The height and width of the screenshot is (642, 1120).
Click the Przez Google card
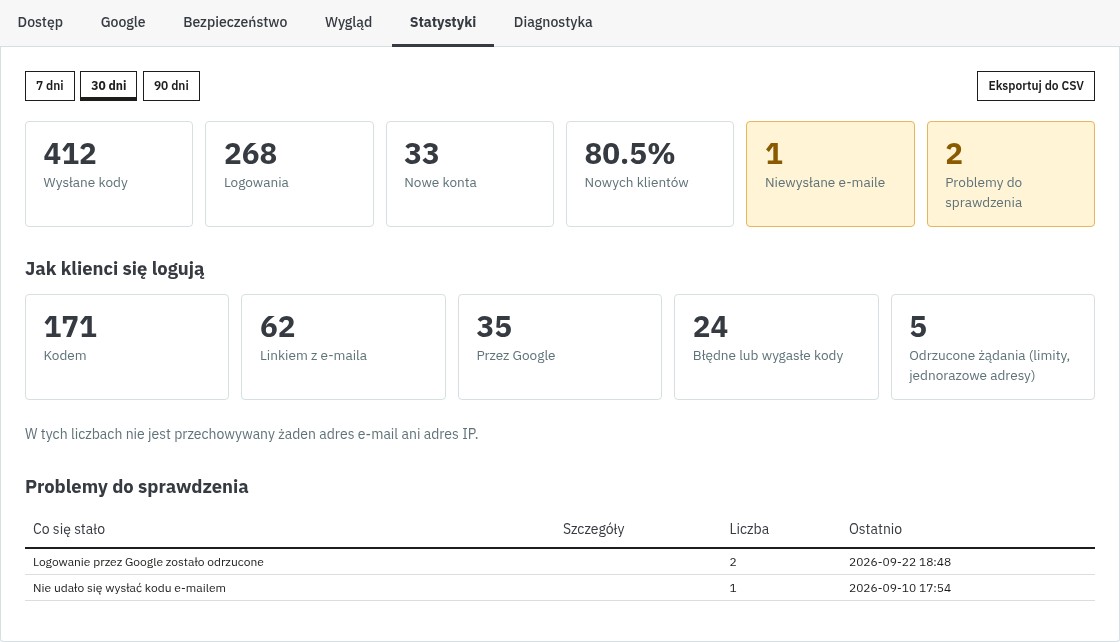coord(560,347)
